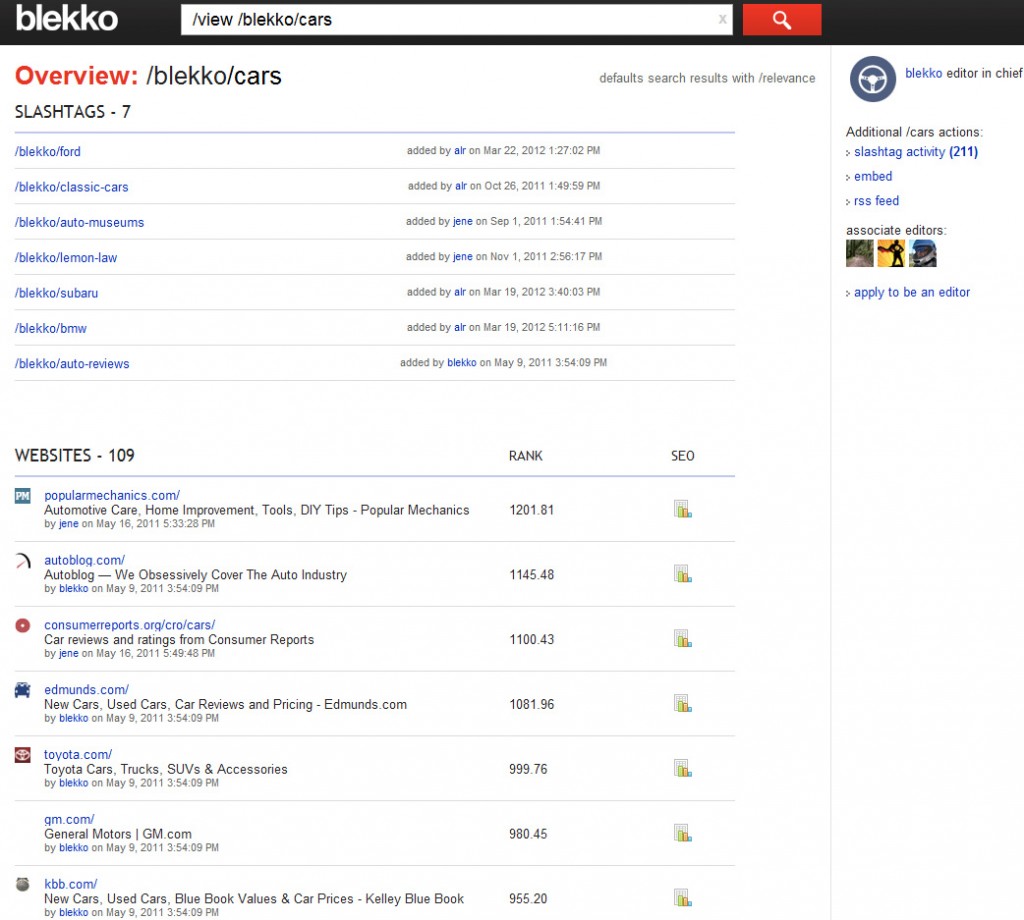The height and width of the screenshot is (920, 1024).
Task: View SEO chart icon for edmunds.com
Action: (x=682, y=703)
